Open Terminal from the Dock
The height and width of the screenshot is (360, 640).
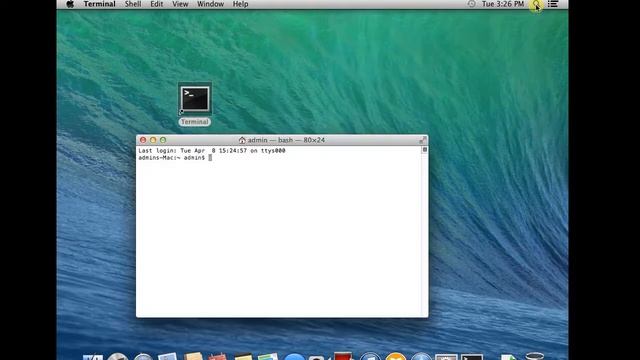click(x=472, y=358)
